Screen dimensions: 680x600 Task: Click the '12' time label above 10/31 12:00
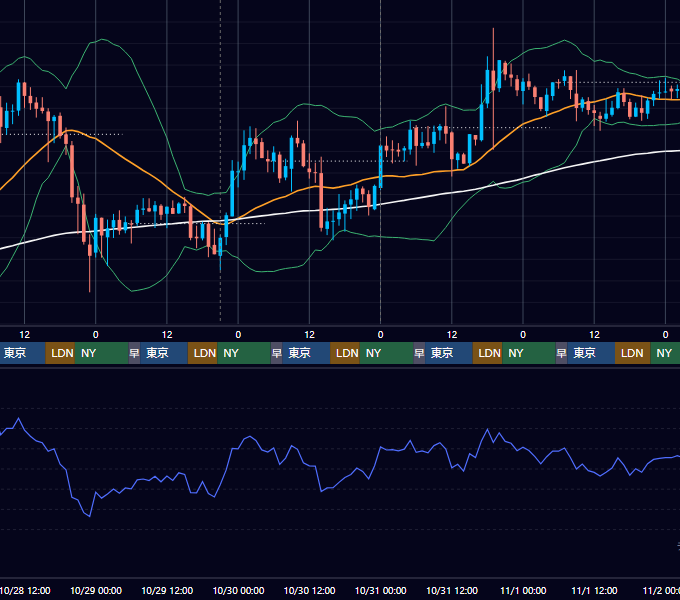point(452,335)
